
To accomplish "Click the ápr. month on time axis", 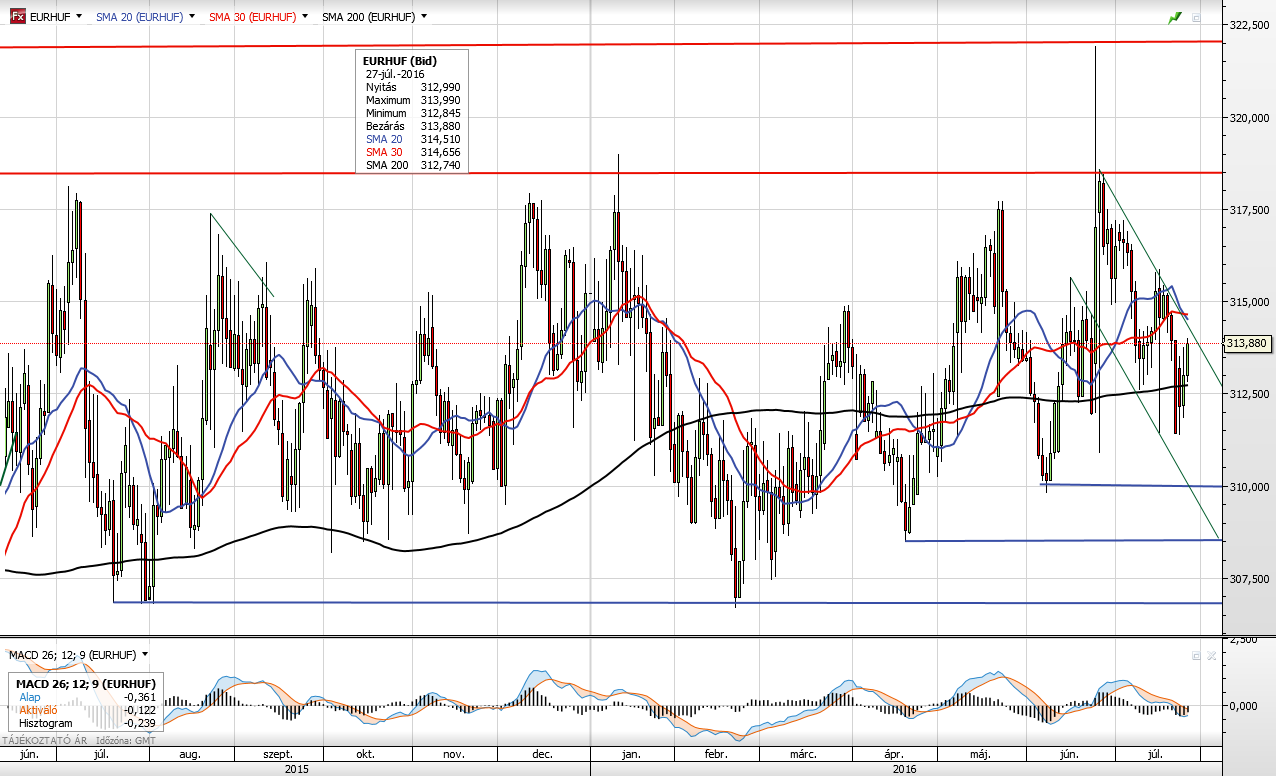I will 893,755.
